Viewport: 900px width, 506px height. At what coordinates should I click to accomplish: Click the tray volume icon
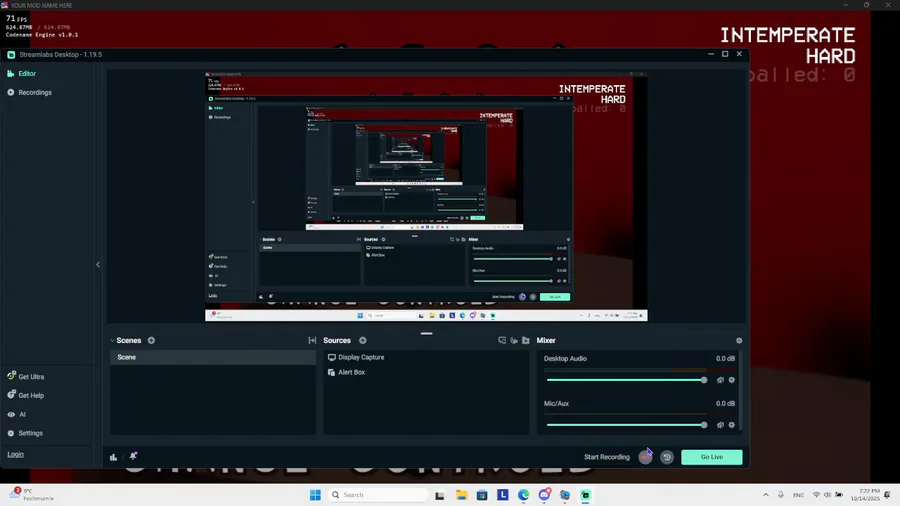point(827,495)
